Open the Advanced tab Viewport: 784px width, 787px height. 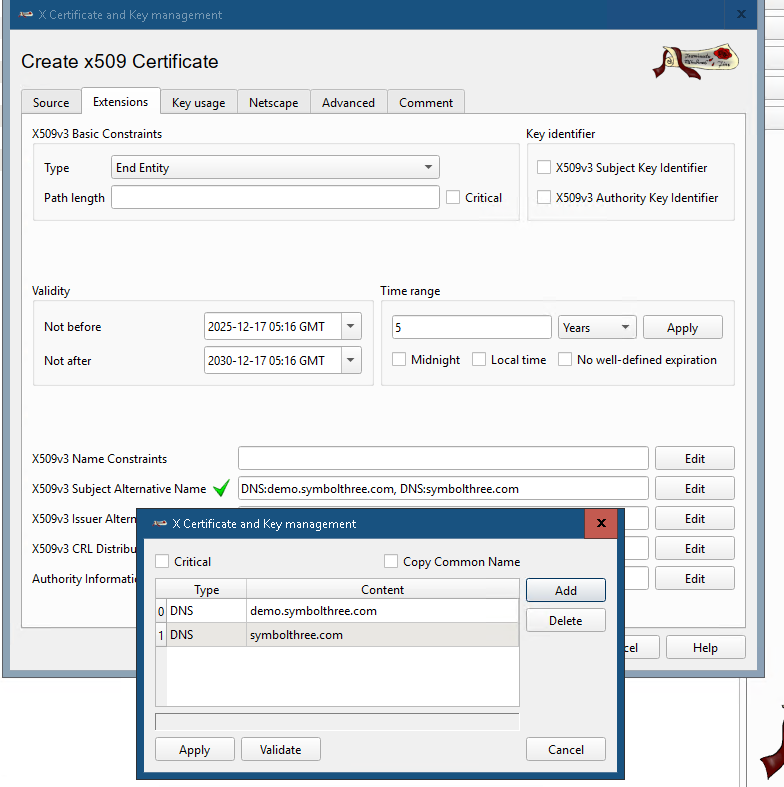tap(348, 102)
